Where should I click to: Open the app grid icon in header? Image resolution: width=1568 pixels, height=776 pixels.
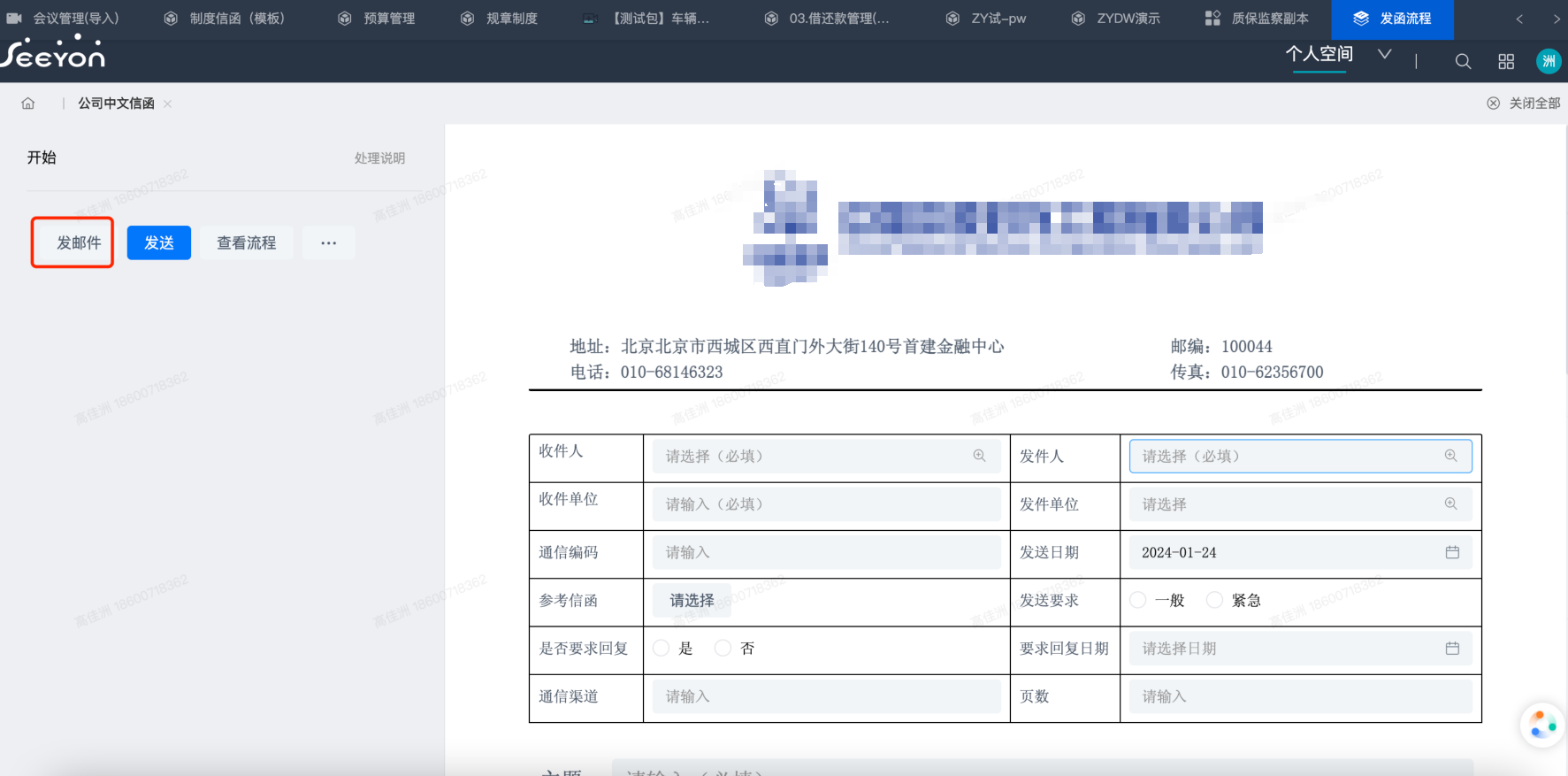(x=1506, y=61)
